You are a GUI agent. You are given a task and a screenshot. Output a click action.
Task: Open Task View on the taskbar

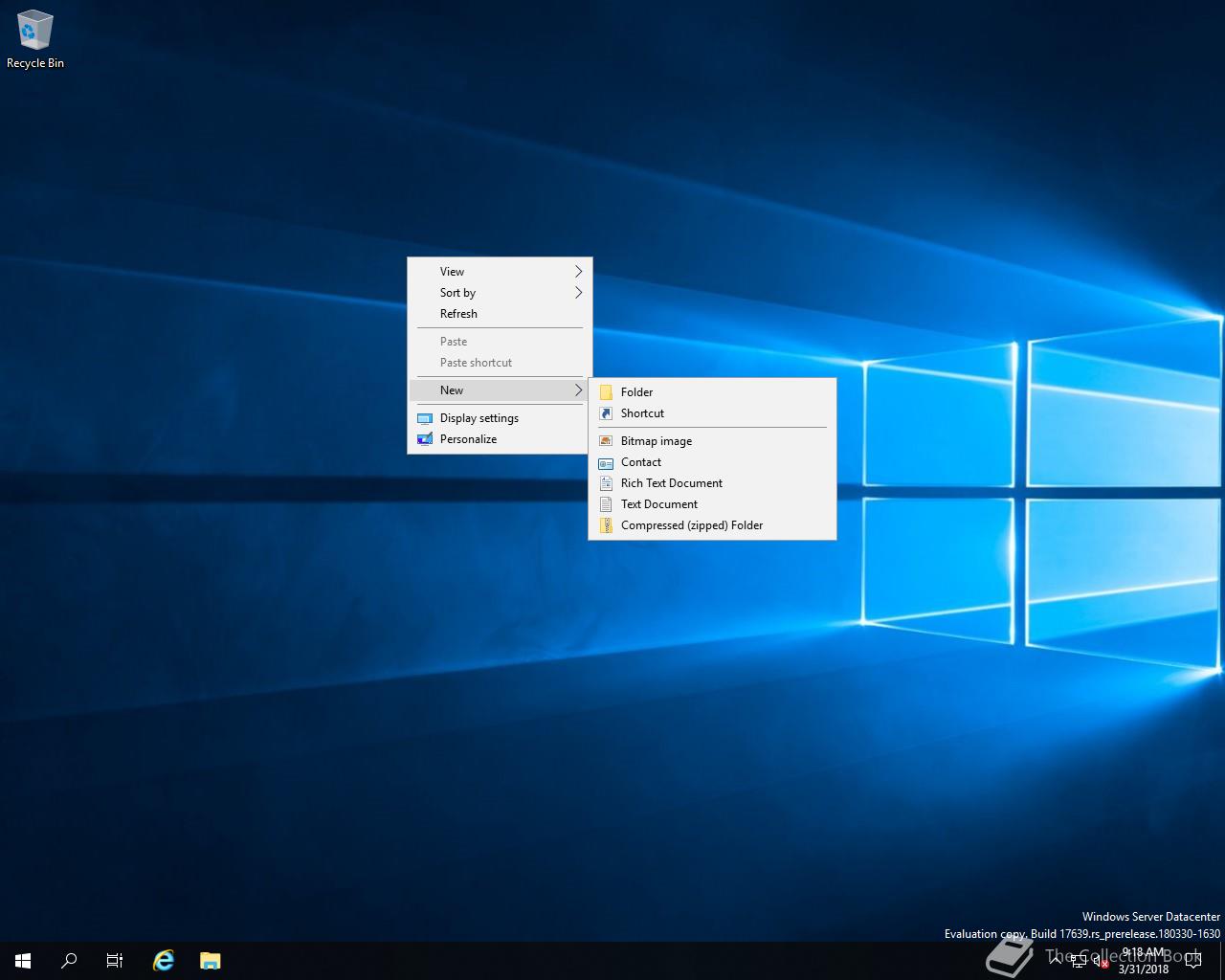pos(115,961)
